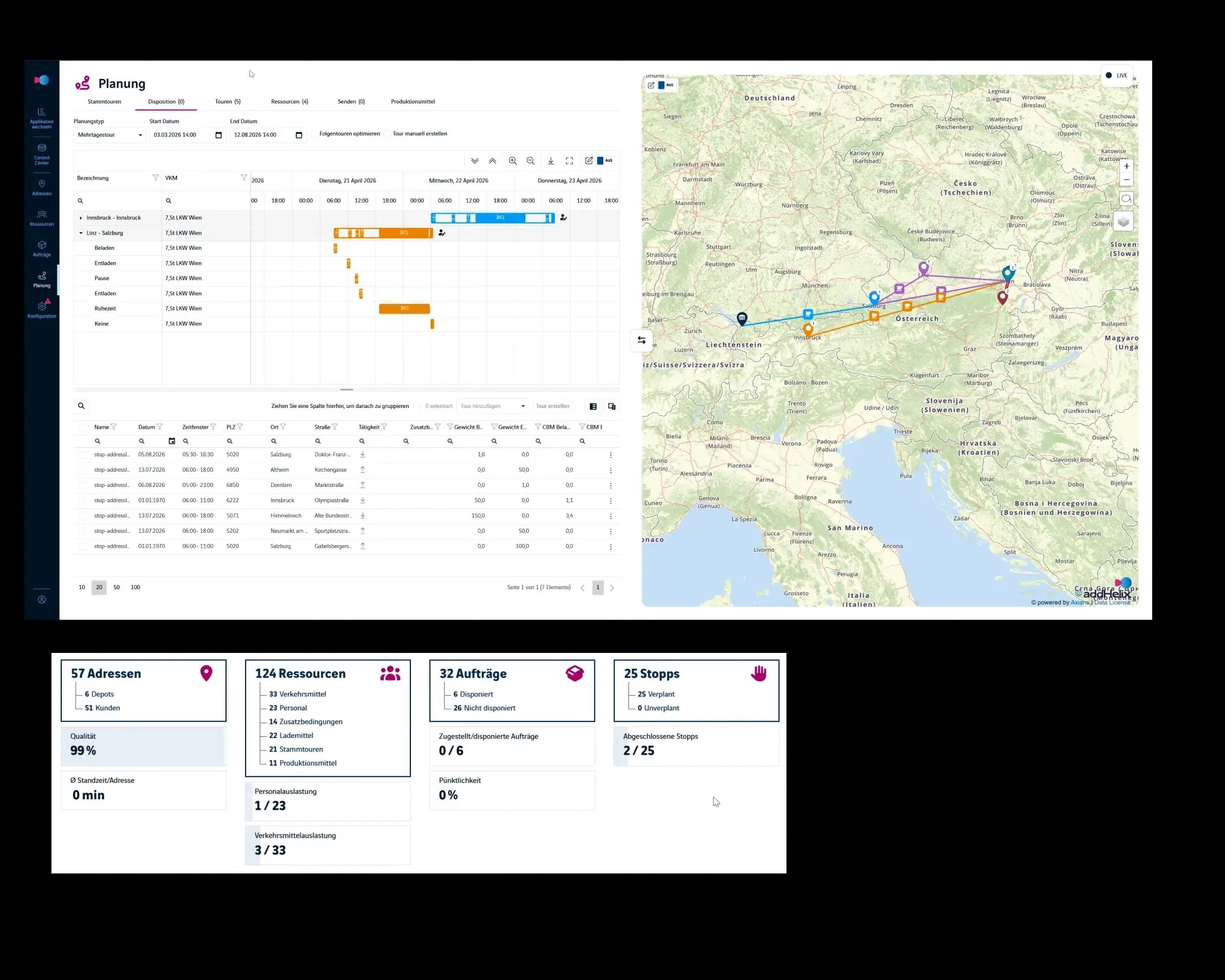Image resolution: width=1225 pixels, height=980 pixels.
Task: Click the map lasso selection tool
Action: pyautogui.click(x=1126, y=198)
